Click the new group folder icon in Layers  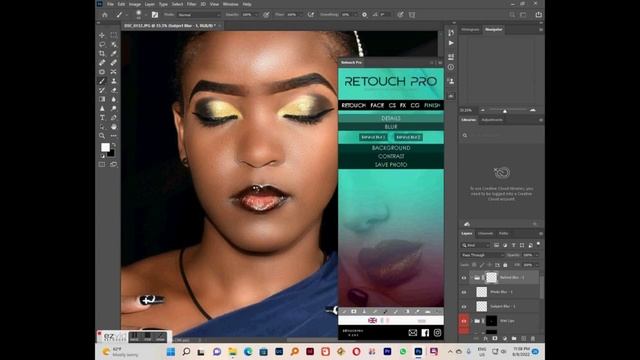tap(514, 338)
